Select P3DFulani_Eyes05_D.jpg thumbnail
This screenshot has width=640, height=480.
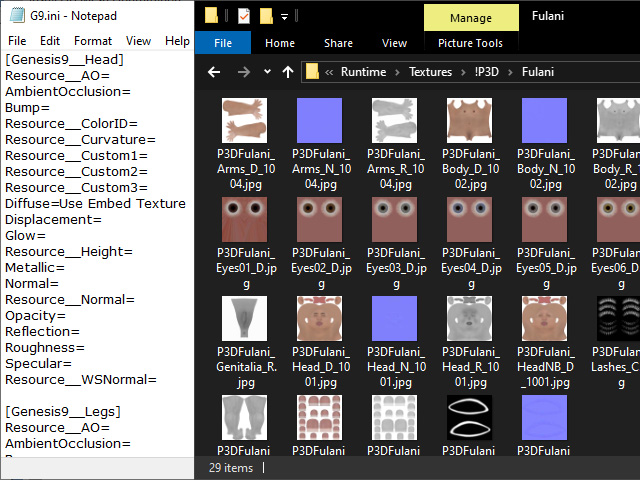(x=544, y=220)
